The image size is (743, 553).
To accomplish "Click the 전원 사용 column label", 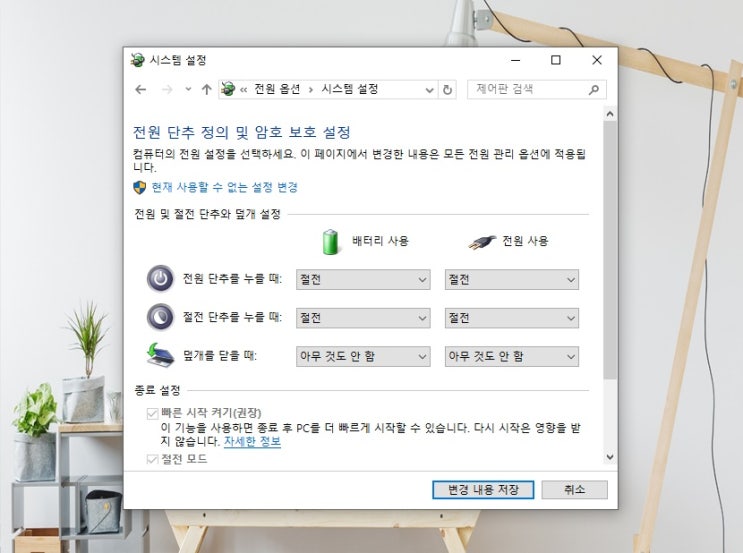I will [x=525, y=241].
